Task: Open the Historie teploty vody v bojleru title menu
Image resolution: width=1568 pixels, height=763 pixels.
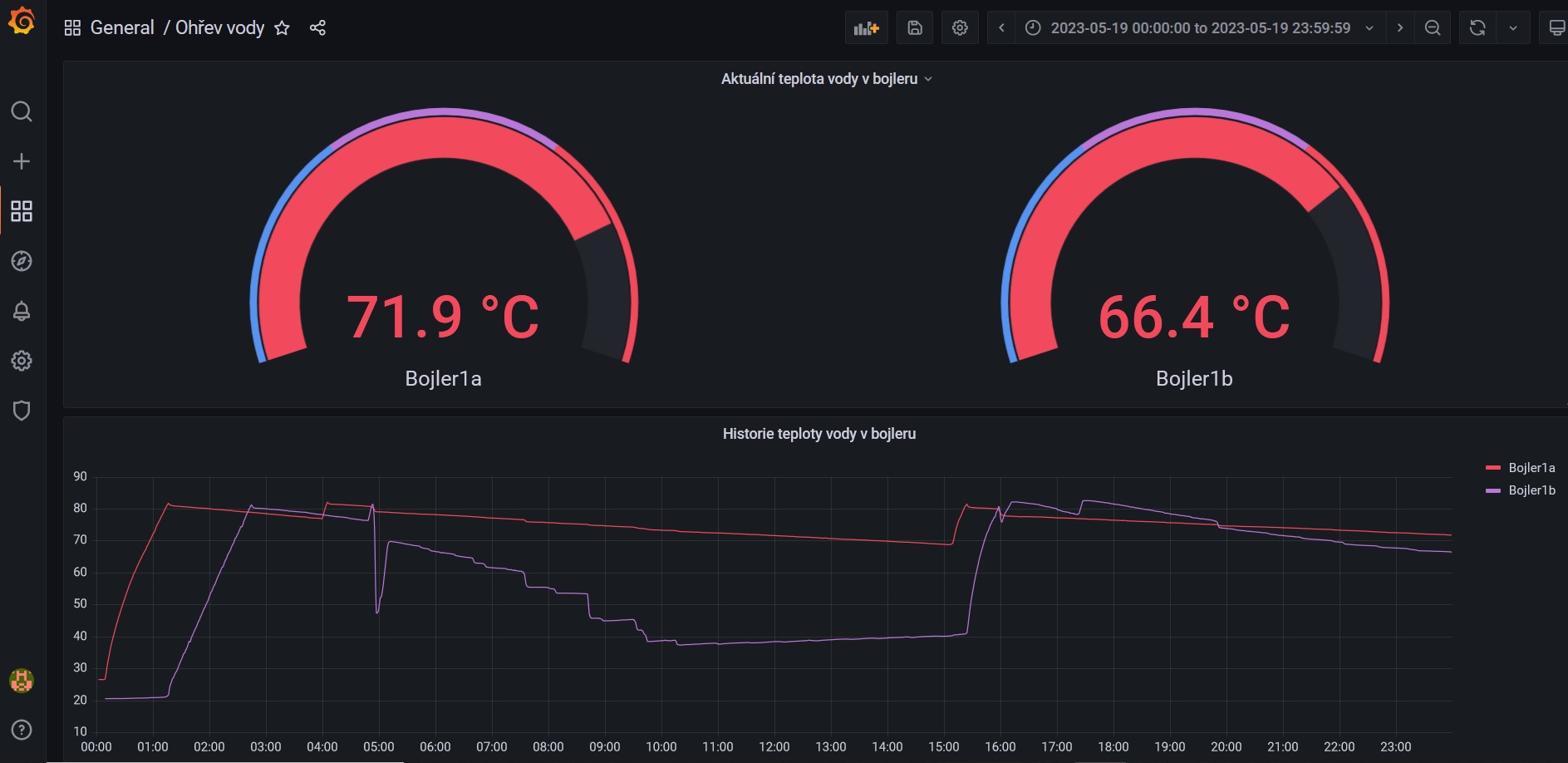Action: point(818,434)
